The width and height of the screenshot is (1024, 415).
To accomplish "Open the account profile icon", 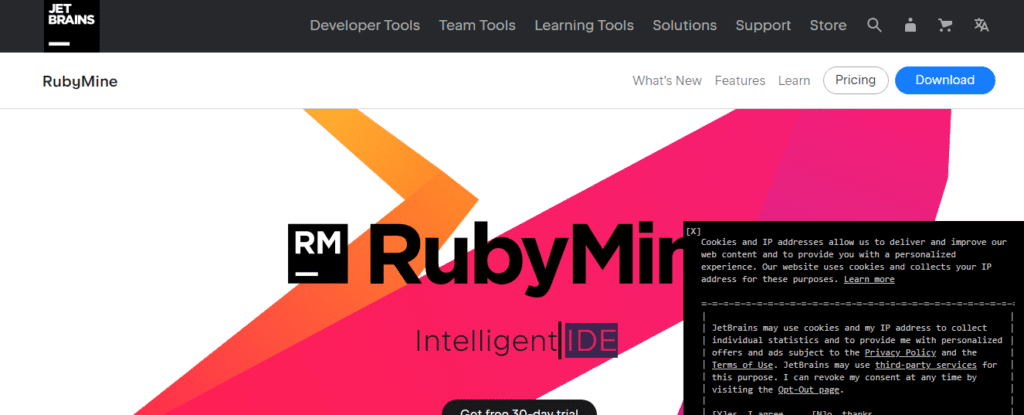I will [910, 25].
